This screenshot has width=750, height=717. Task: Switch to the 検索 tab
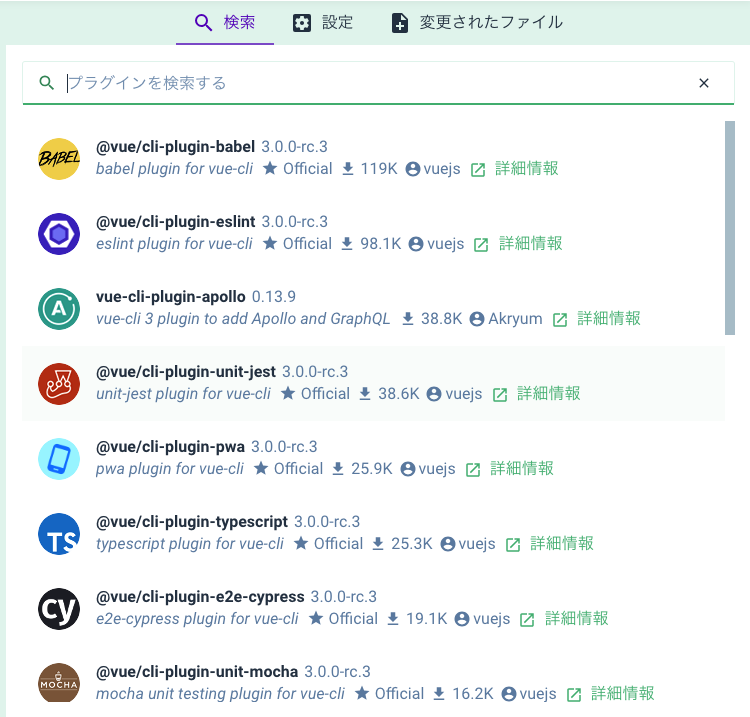tap(225, 22)
